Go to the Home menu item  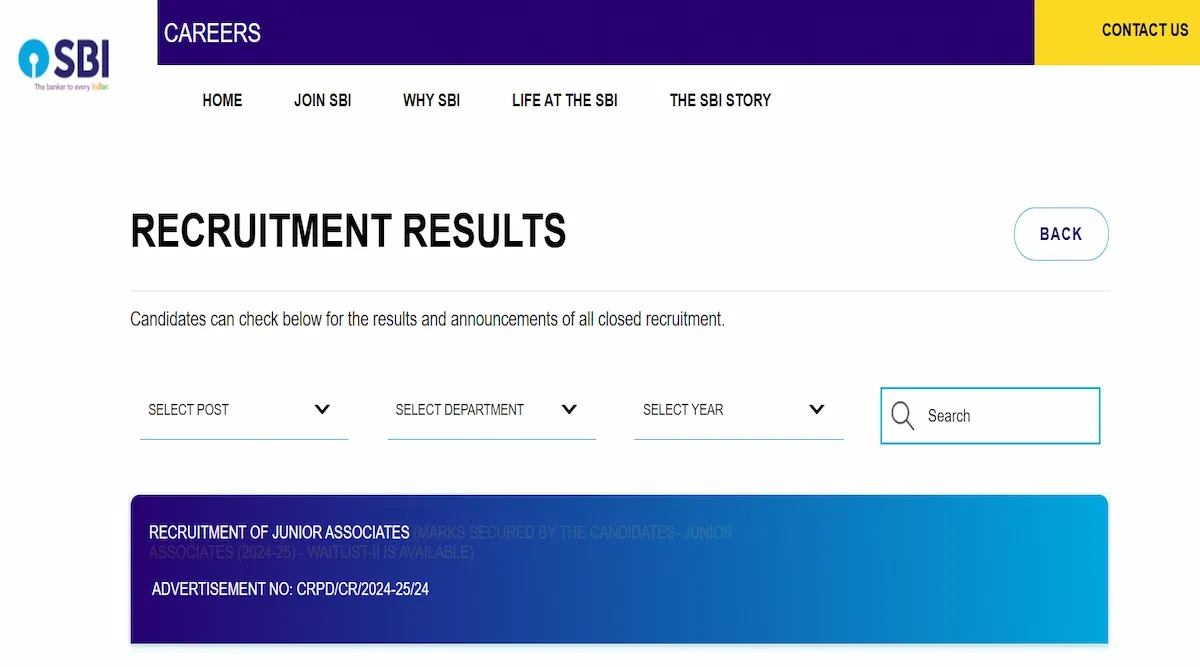pyautogui.click(x=222, y=100)
